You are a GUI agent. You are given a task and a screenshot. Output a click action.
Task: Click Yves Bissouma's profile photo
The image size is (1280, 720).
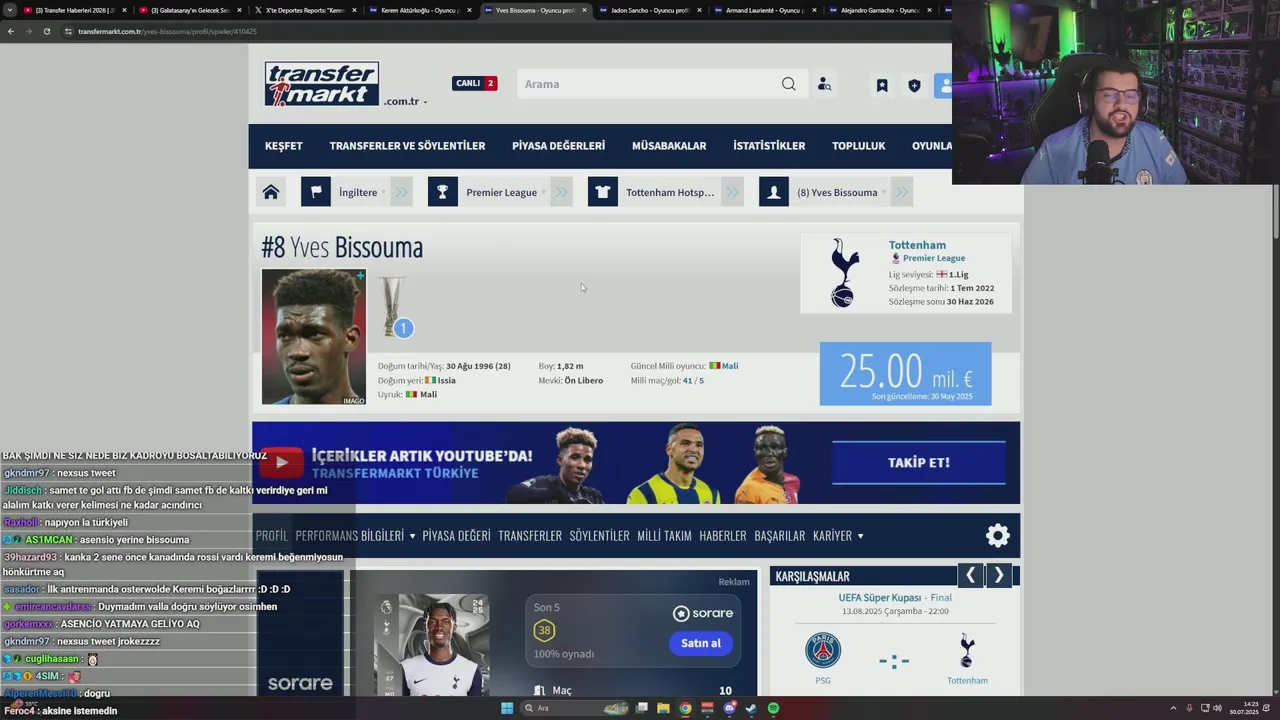pos(314,337)
